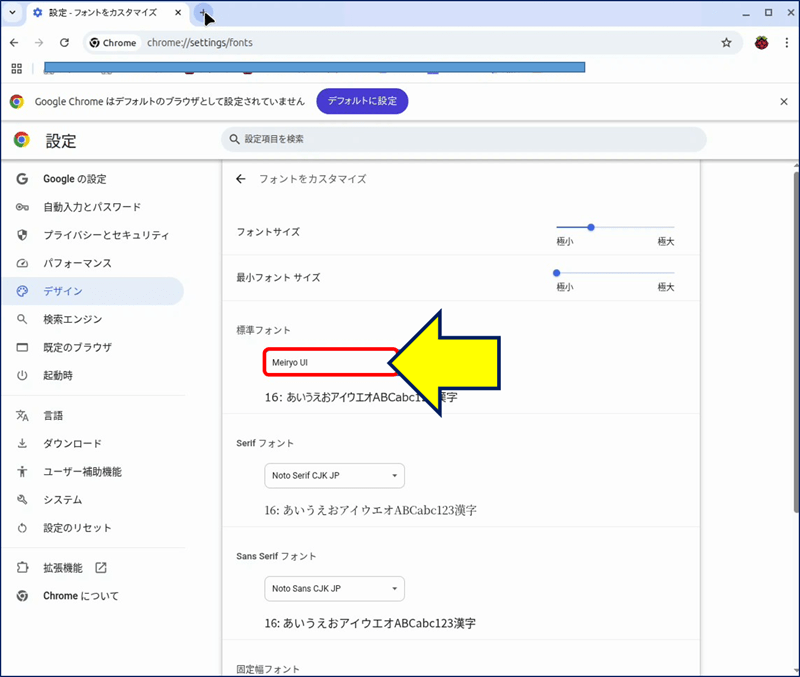Click back arrow beside フォントをカスタマイズ
The image size is (800, 677).
coord(241,179)
